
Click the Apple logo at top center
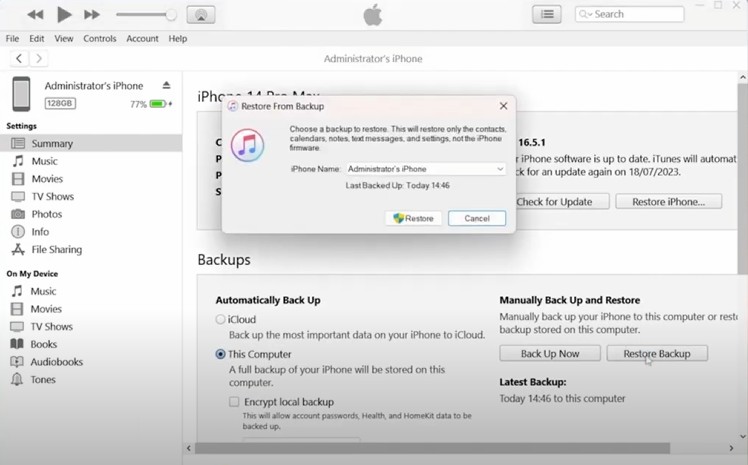[373, 14]
